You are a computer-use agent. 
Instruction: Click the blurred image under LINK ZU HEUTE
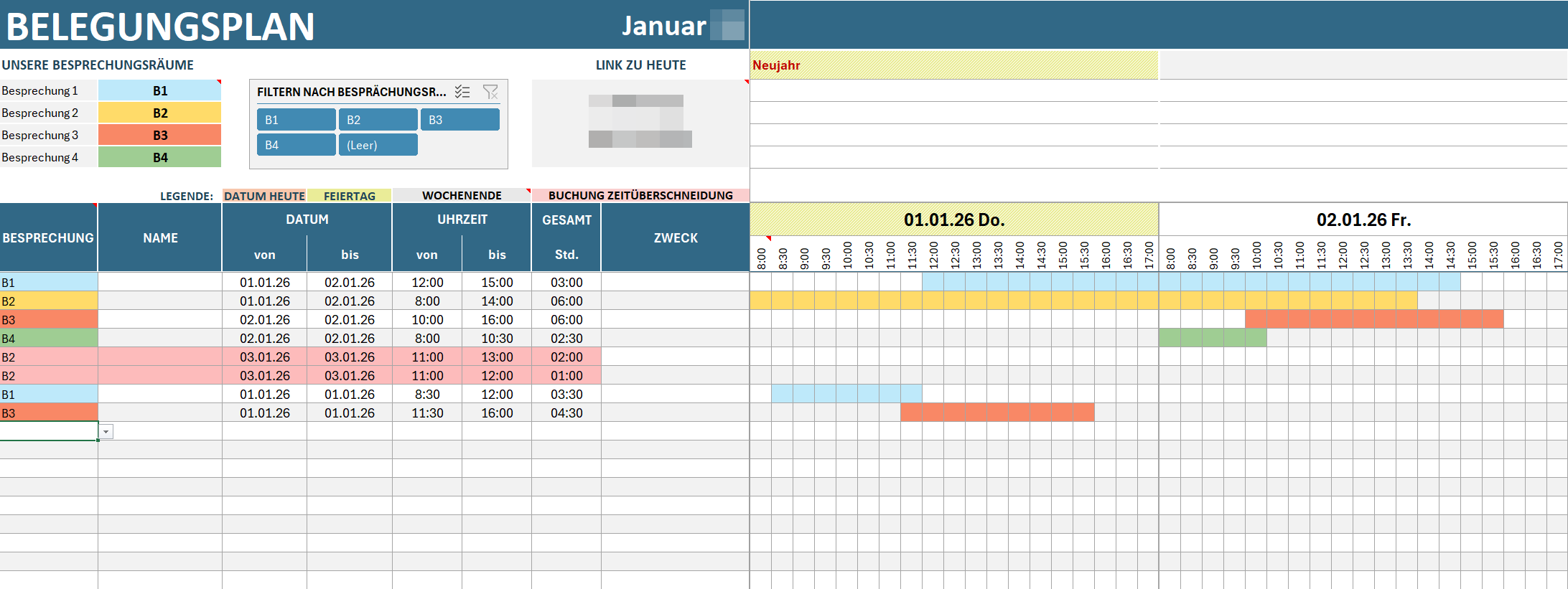click(x=640, y=121)
